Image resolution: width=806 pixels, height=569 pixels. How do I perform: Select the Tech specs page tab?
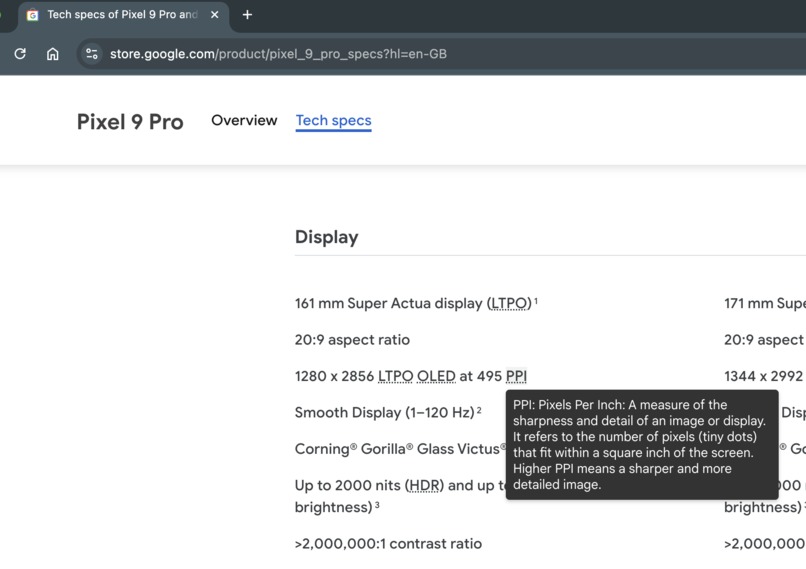tap(334, 121)
